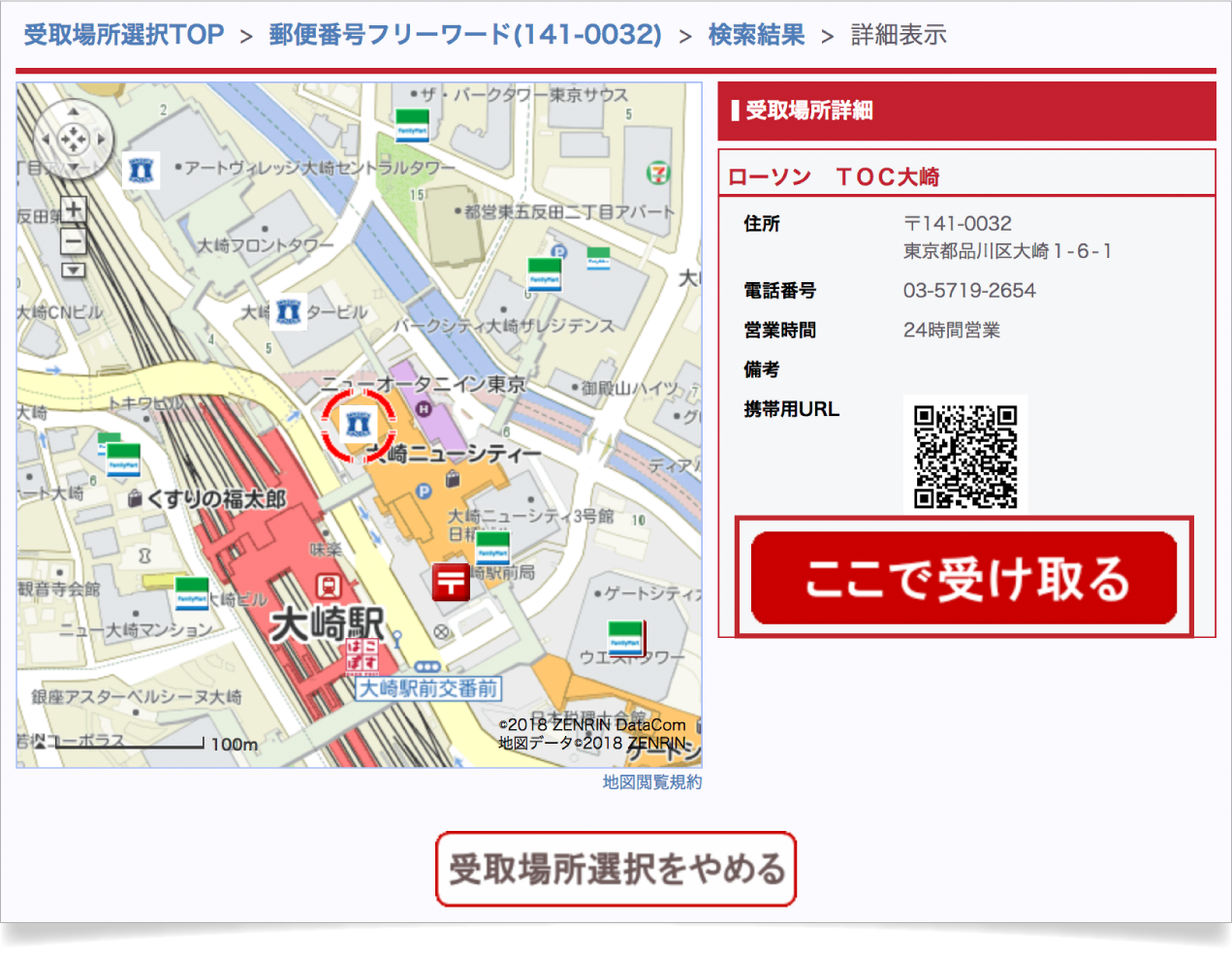Click the 大崎駅 train station icon
This screenshot has width=1232, height=956.
click(330, 586)
